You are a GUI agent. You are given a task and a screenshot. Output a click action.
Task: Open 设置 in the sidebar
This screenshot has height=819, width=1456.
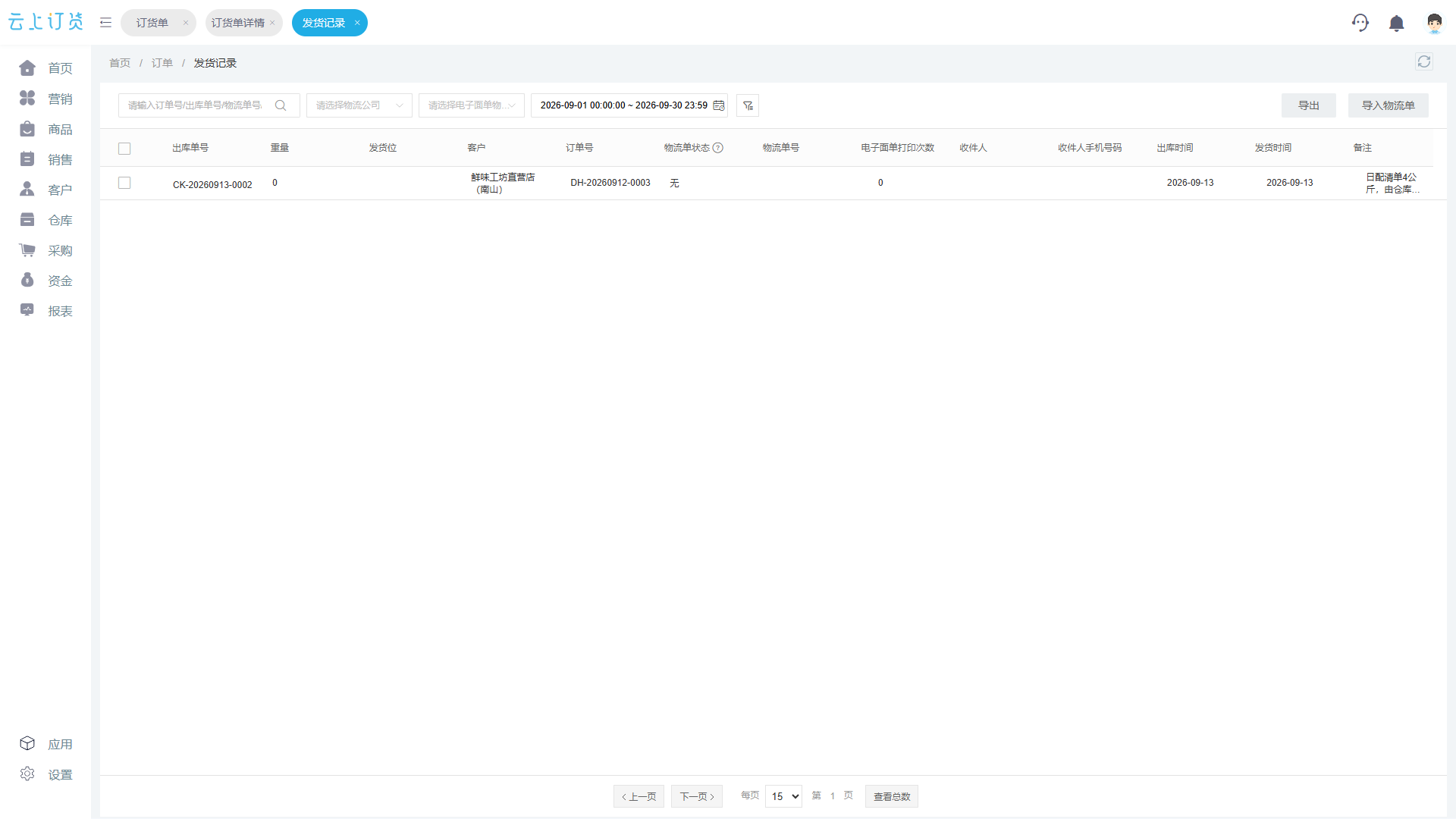(45, 774)
